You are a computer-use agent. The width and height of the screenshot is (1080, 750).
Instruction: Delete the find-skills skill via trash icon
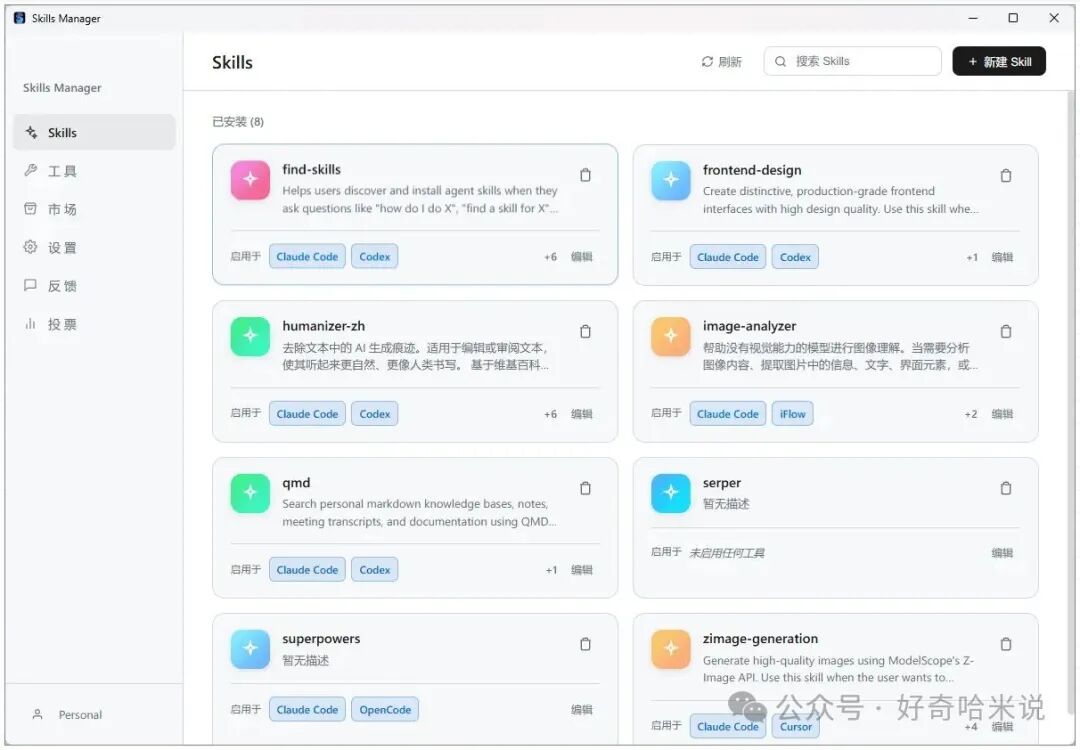point(585,176)
